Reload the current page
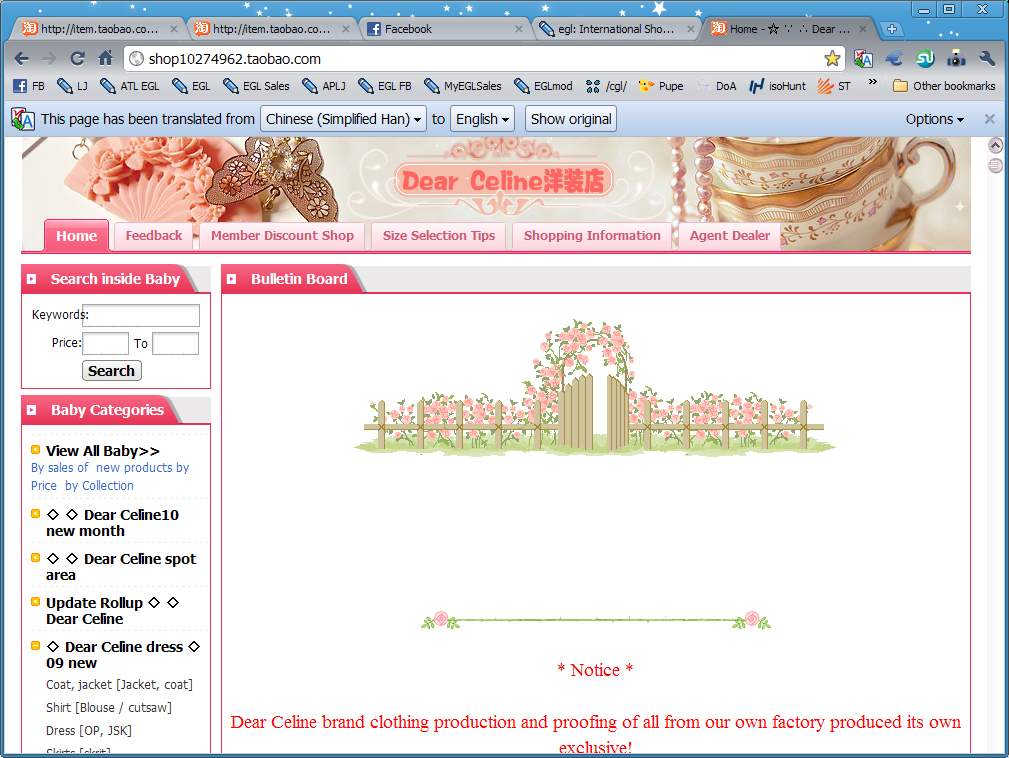This screenshot has width=1009, height=758. coord(77,59)
